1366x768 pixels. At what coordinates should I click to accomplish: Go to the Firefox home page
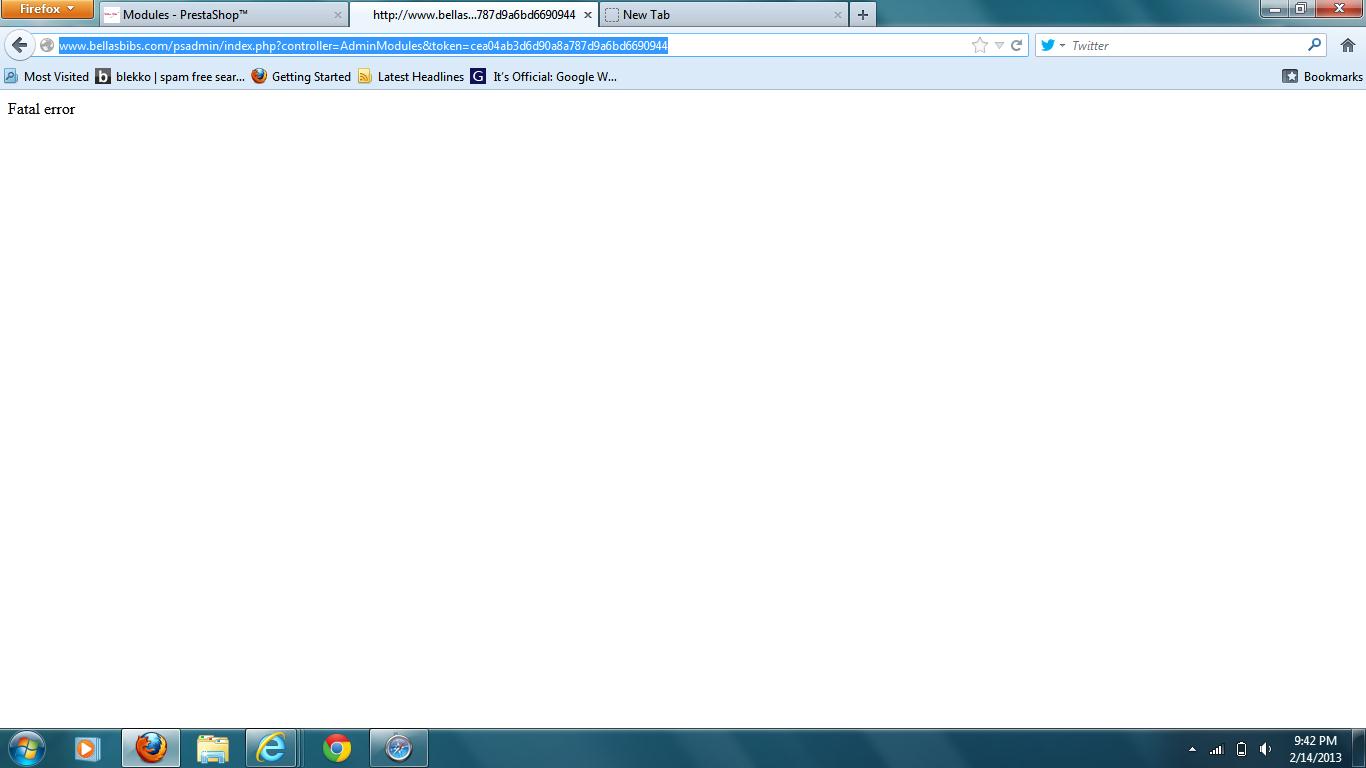[x=1347, y=45]
